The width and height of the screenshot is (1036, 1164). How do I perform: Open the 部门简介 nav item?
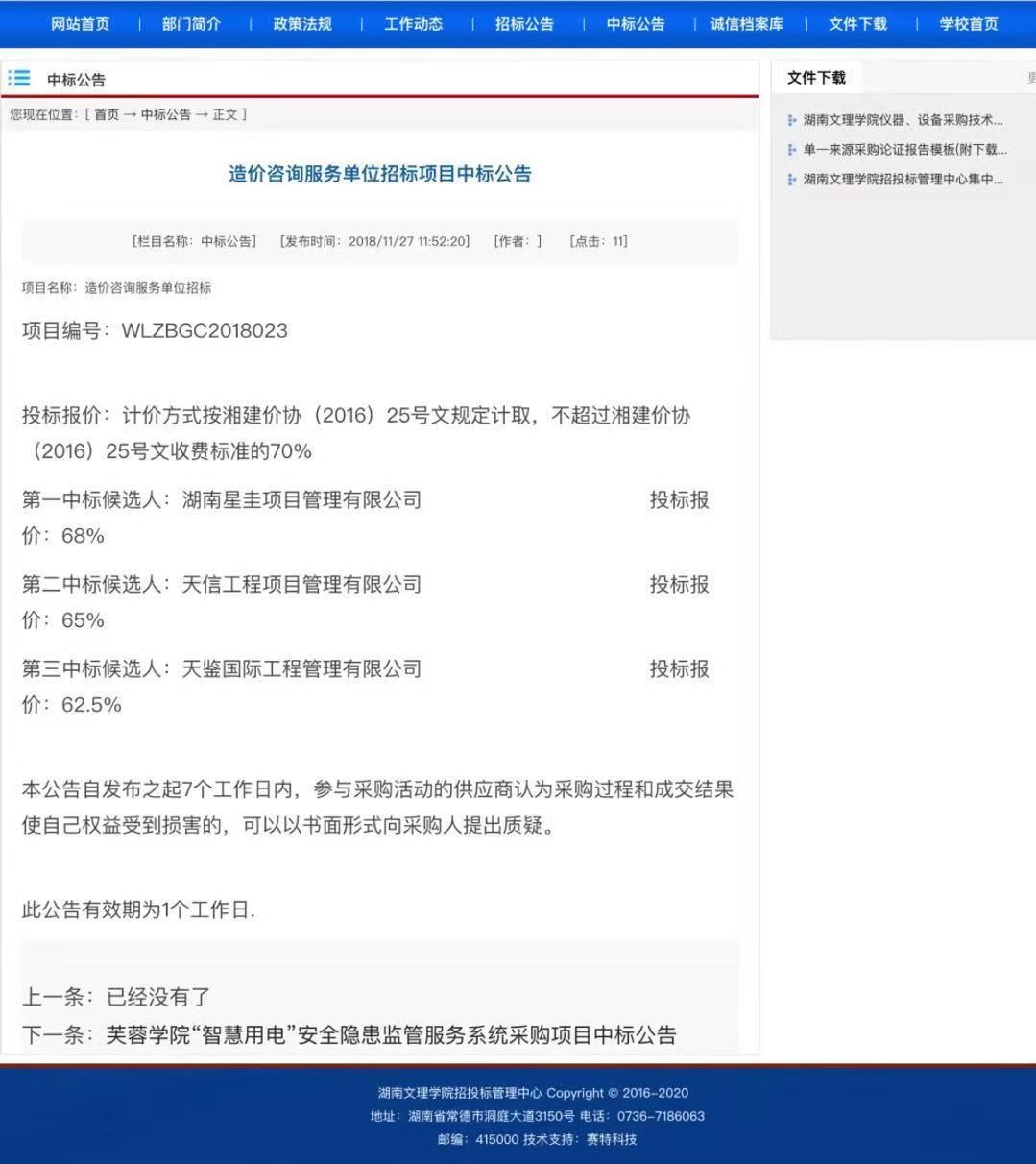coord(191,24)
